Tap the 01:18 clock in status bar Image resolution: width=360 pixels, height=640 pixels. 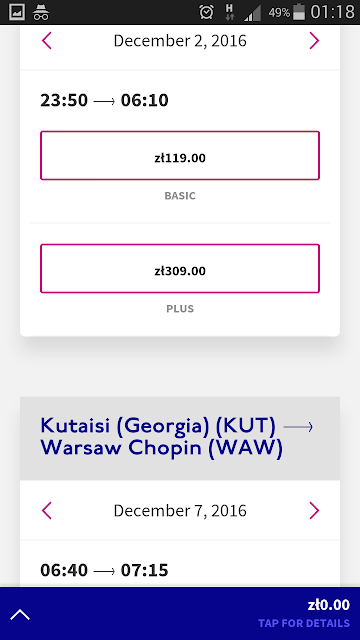(x=332, y=12)
